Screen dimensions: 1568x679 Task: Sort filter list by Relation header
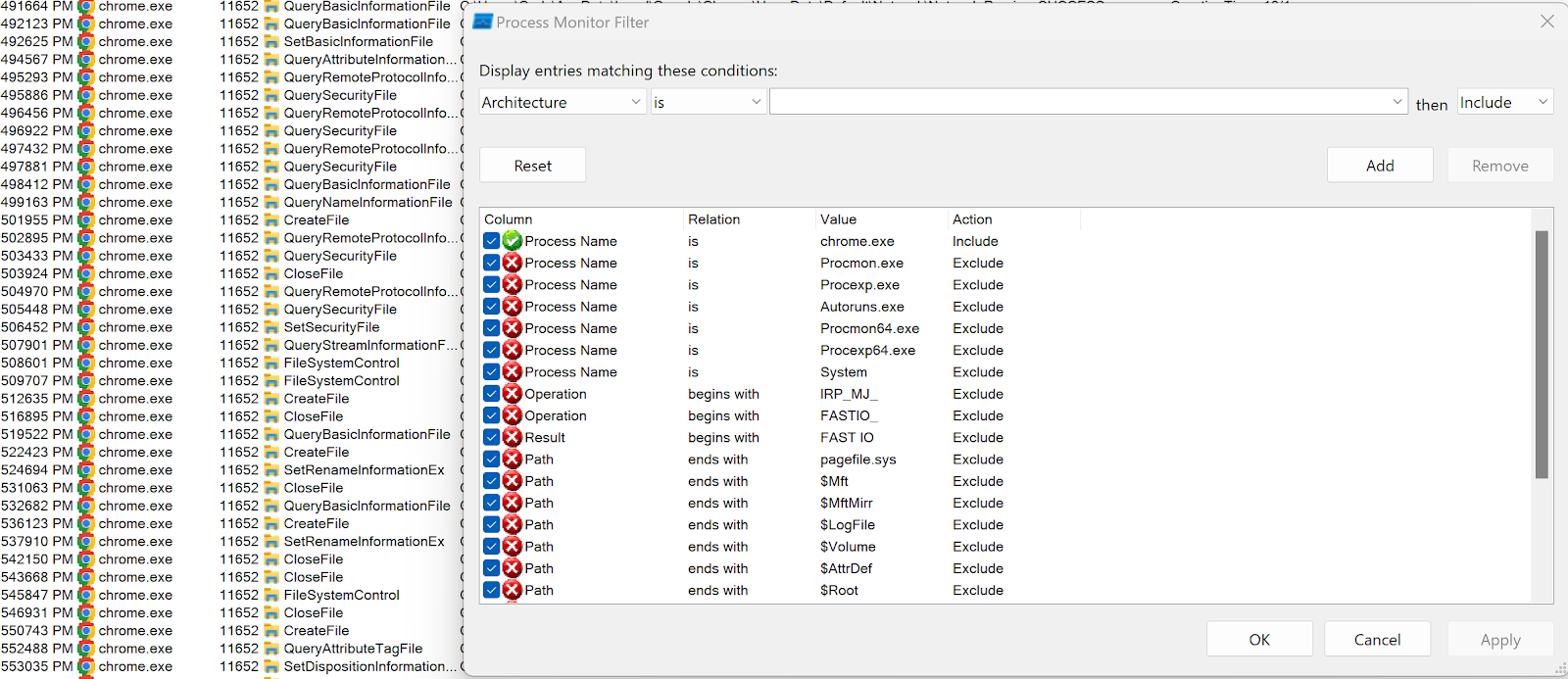pyautogui.click(x=714, y=219)
